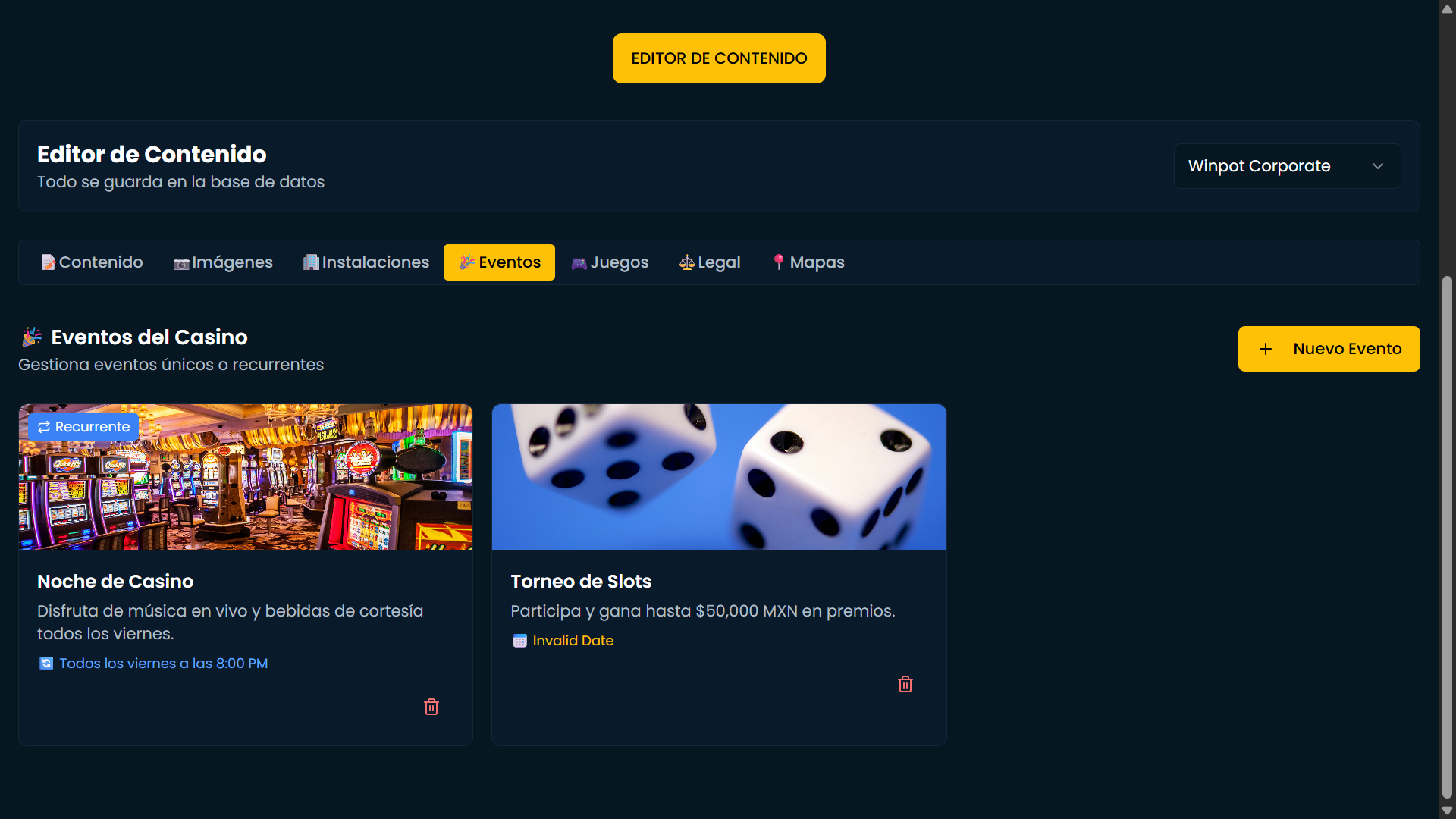Switch to the Juegos tab
The height and width of the screenshot is (819, 1456).
pyautogui.click(x=610, y=262)
